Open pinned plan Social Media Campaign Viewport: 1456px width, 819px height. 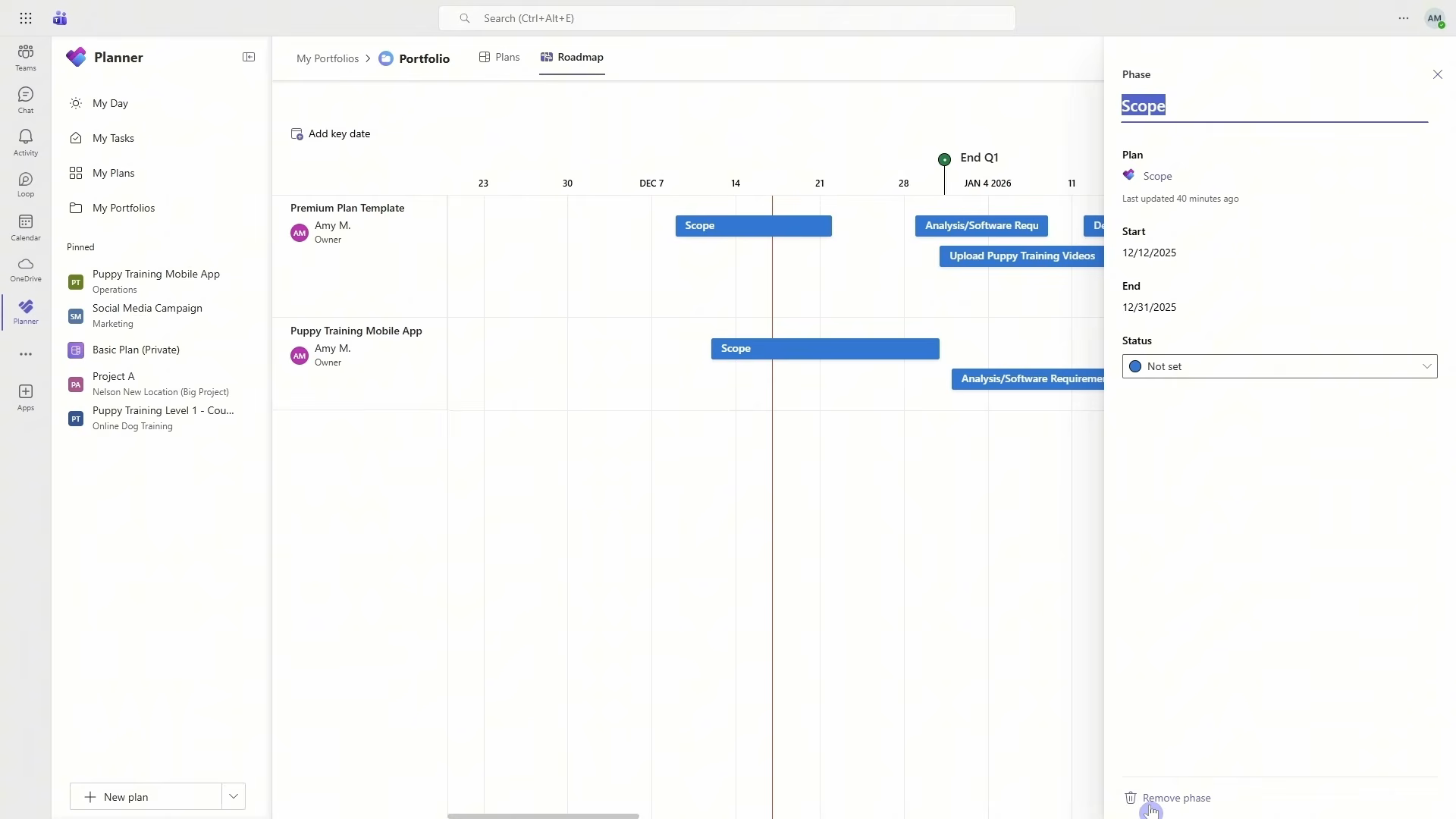[147, 315]
